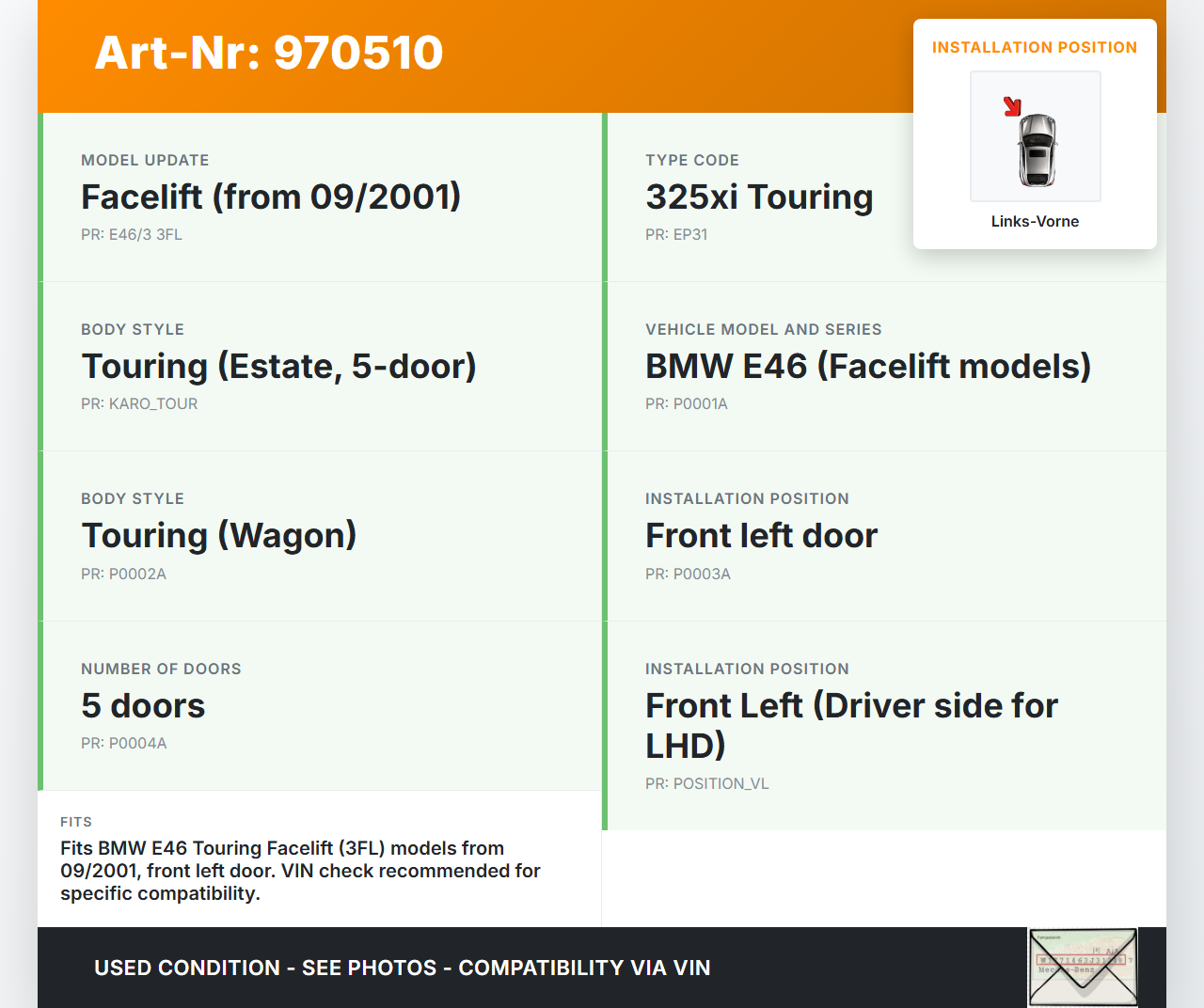1204x1008 pixels.
Task: Select the '325xi Touring' value
Action: pos(759,197)
